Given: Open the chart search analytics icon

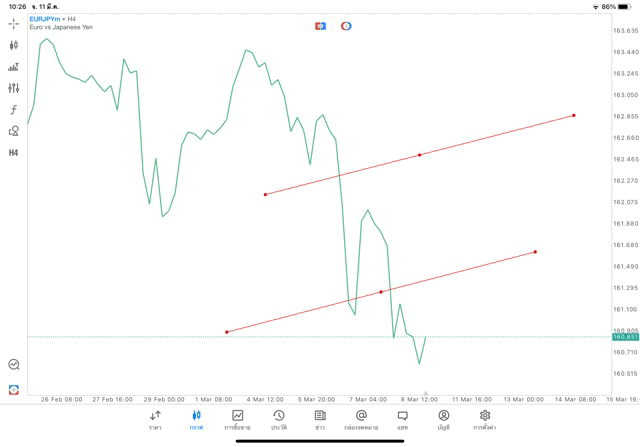Looking at the screenshot, I should 14,365.
